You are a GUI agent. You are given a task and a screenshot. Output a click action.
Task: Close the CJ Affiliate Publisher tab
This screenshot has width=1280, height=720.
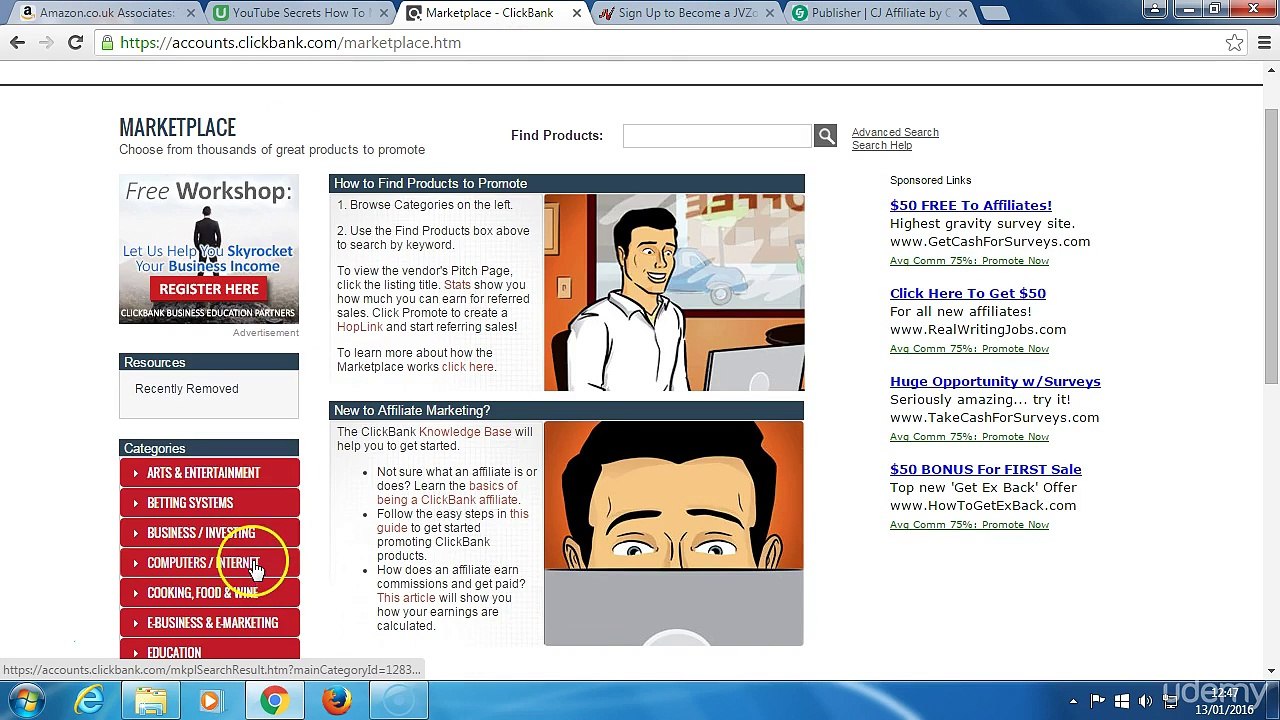(963, 13)
